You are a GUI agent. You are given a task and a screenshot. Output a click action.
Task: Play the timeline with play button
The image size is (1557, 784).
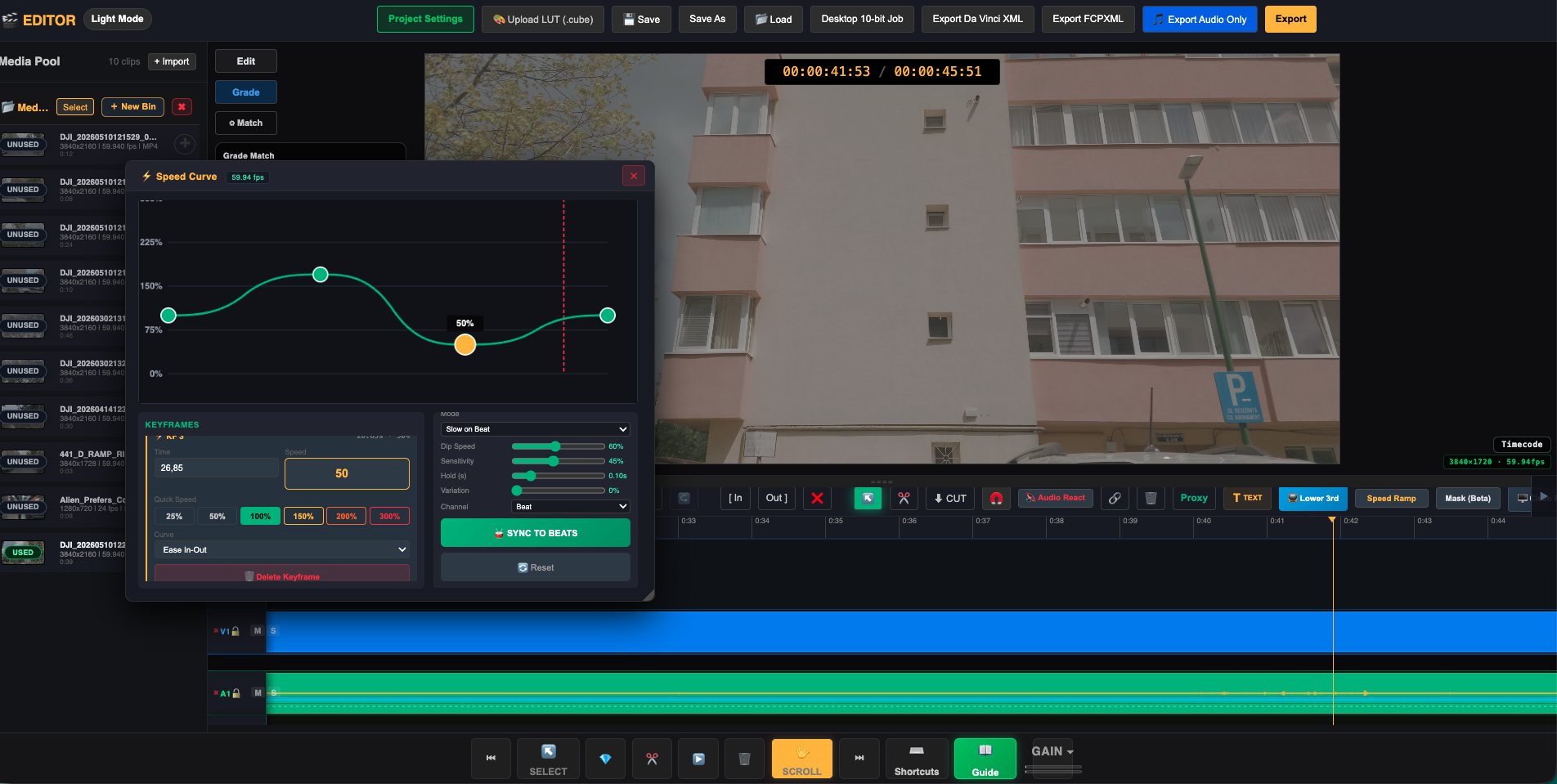tap(698, 759)
